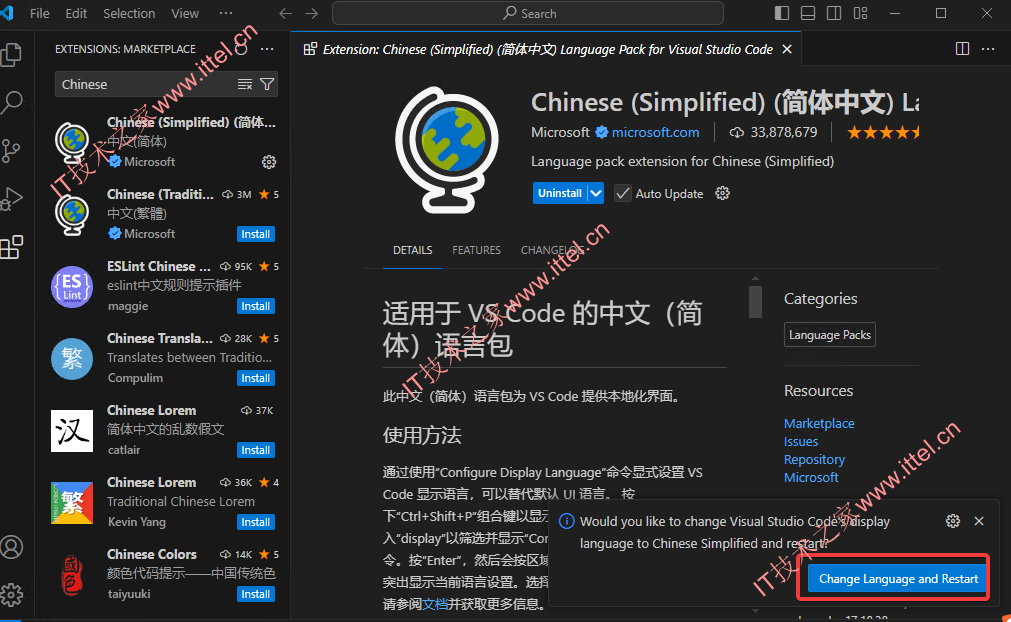
Task: Open the File menu
Action: [39, 14]
